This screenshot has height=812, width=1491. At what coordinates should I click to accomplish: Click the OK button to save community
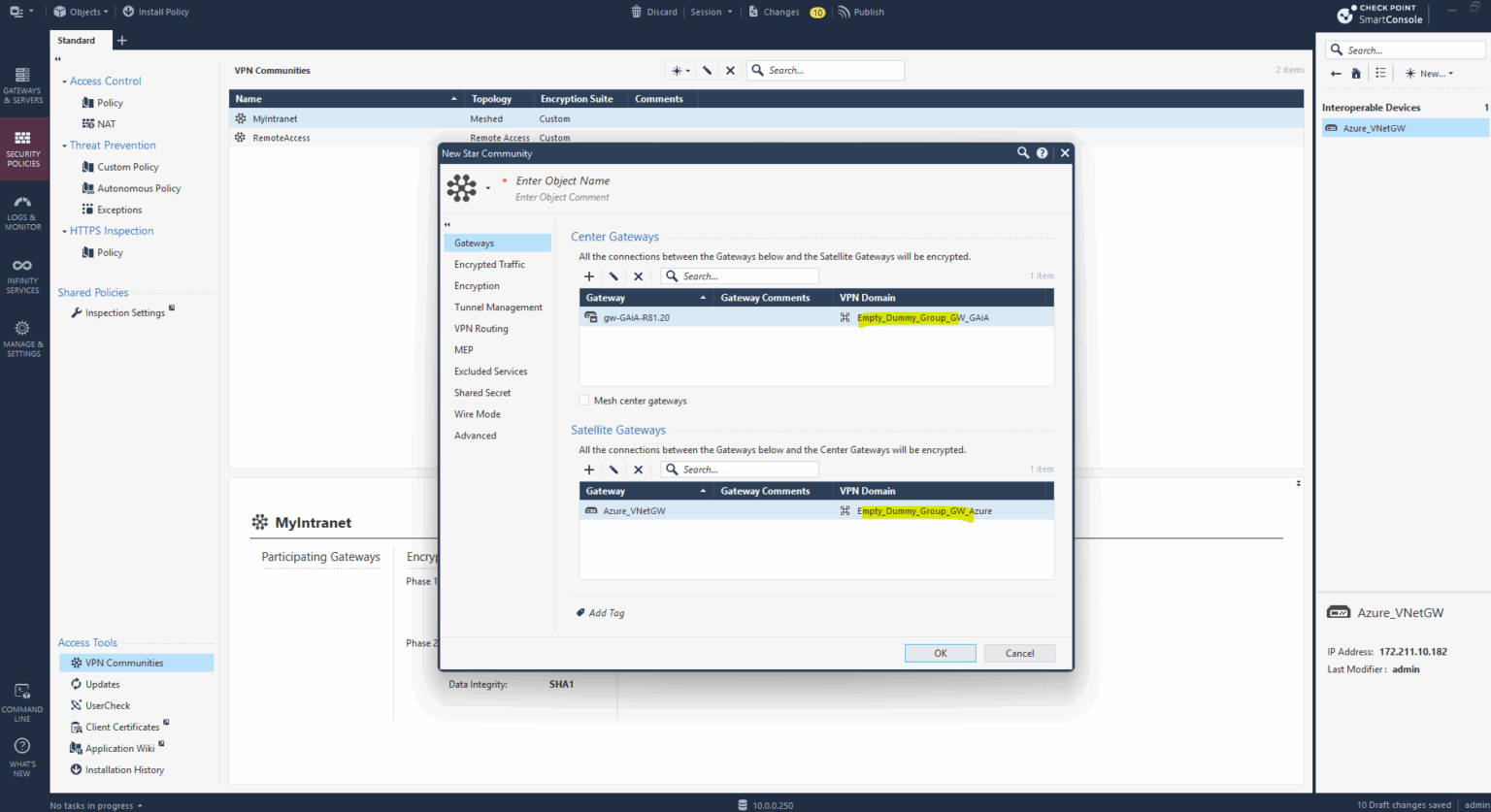tap(940, 653)
